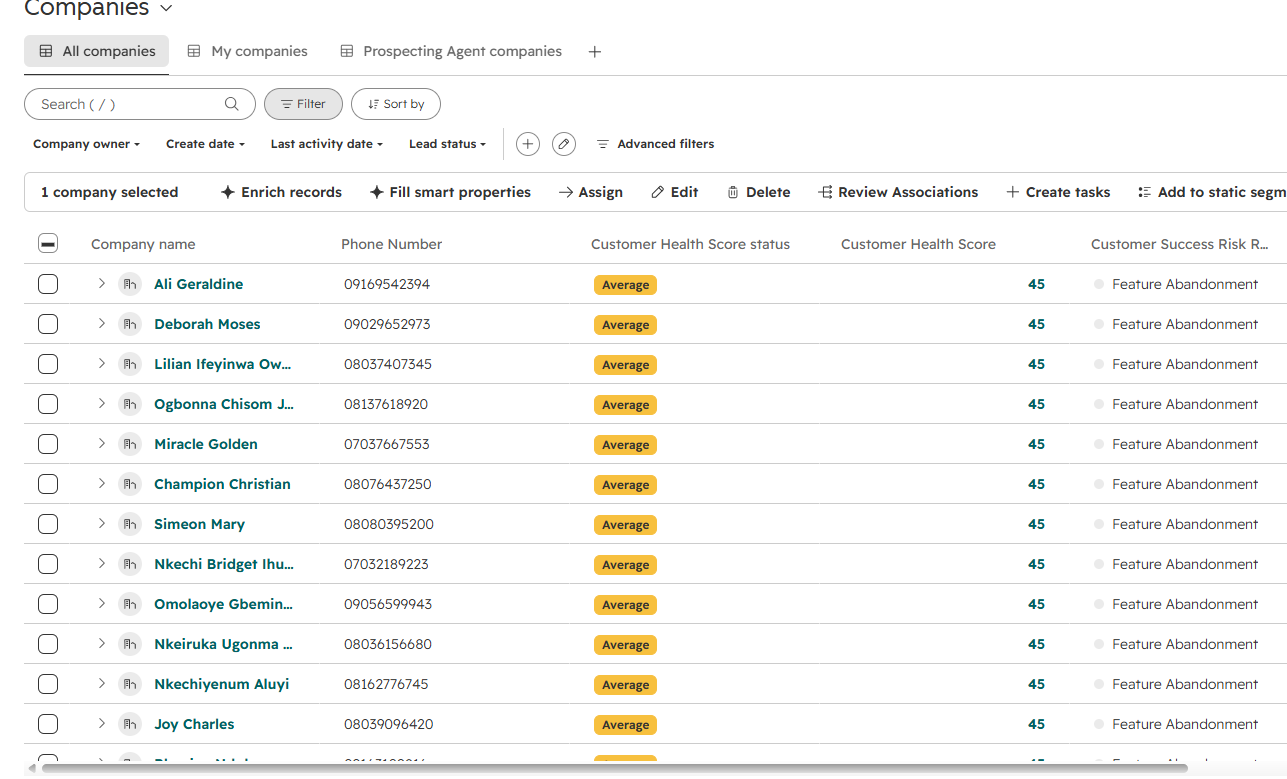The height and width of the screenshot is (779, 1287).
Task: Click the search magnifier icon
Action: tap(232, 104)
